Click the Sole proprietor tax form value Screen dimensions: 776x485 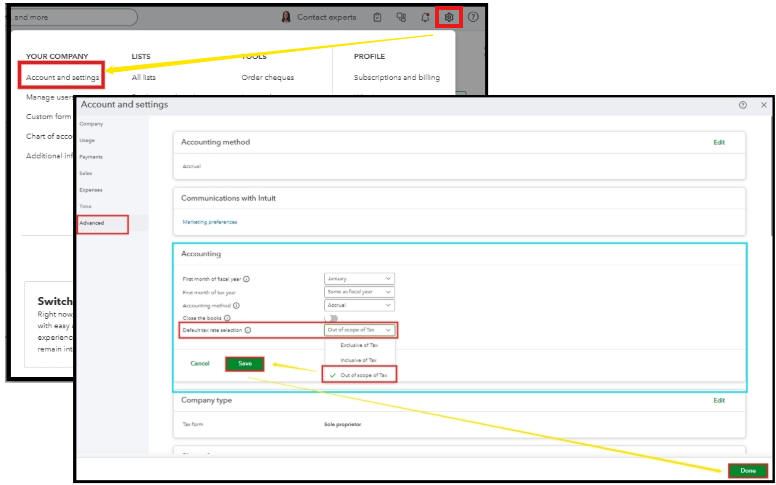[342, 425]
